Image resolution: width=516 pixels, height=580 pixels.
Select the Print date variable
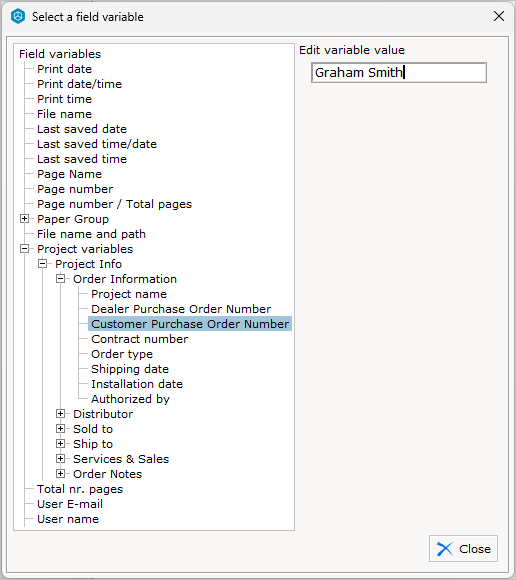[x=64, y=69]
